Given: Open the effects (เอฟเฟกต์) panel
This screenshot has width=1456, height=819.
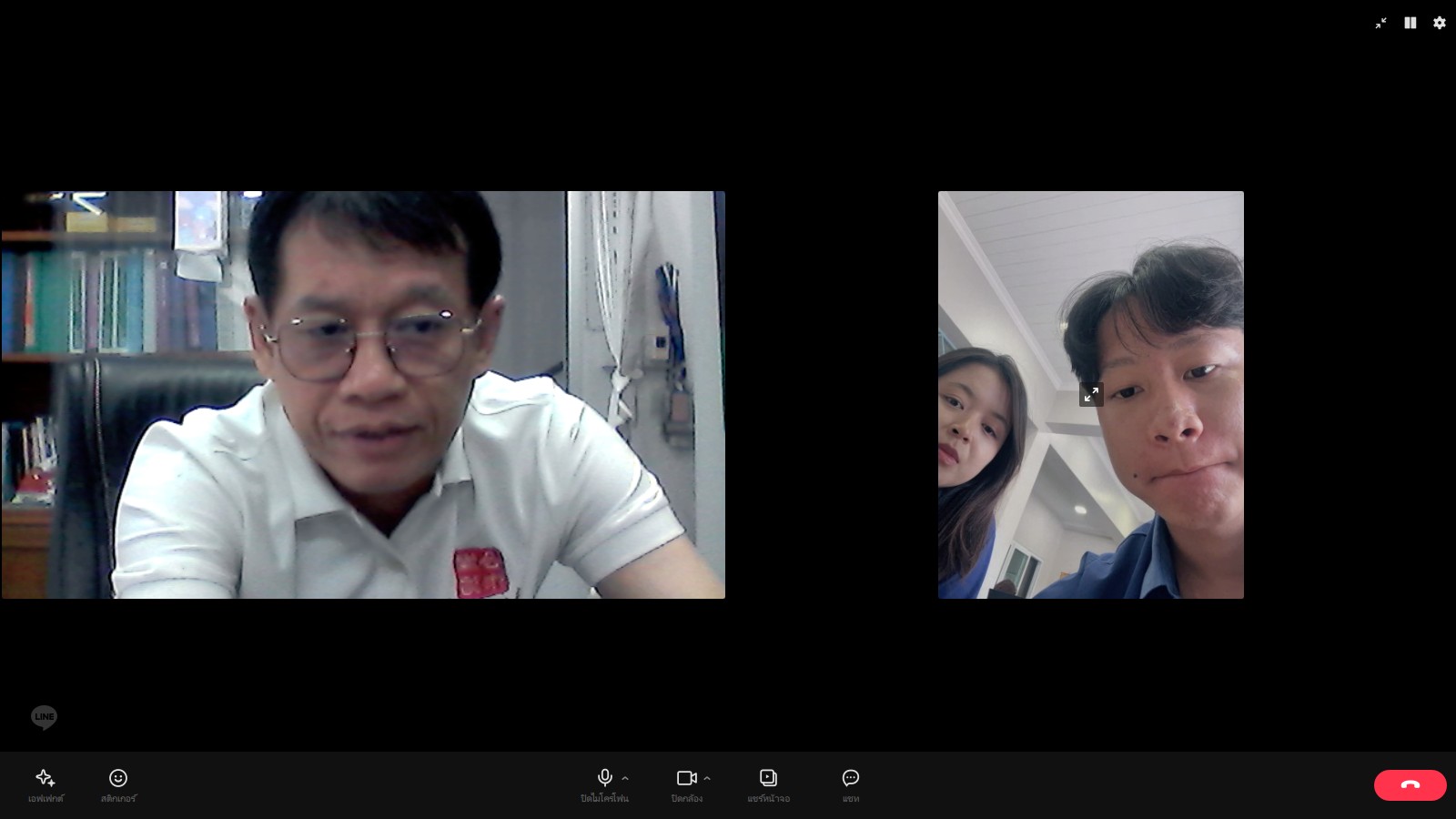Looking at the screenshot, I should click(45, 785).
